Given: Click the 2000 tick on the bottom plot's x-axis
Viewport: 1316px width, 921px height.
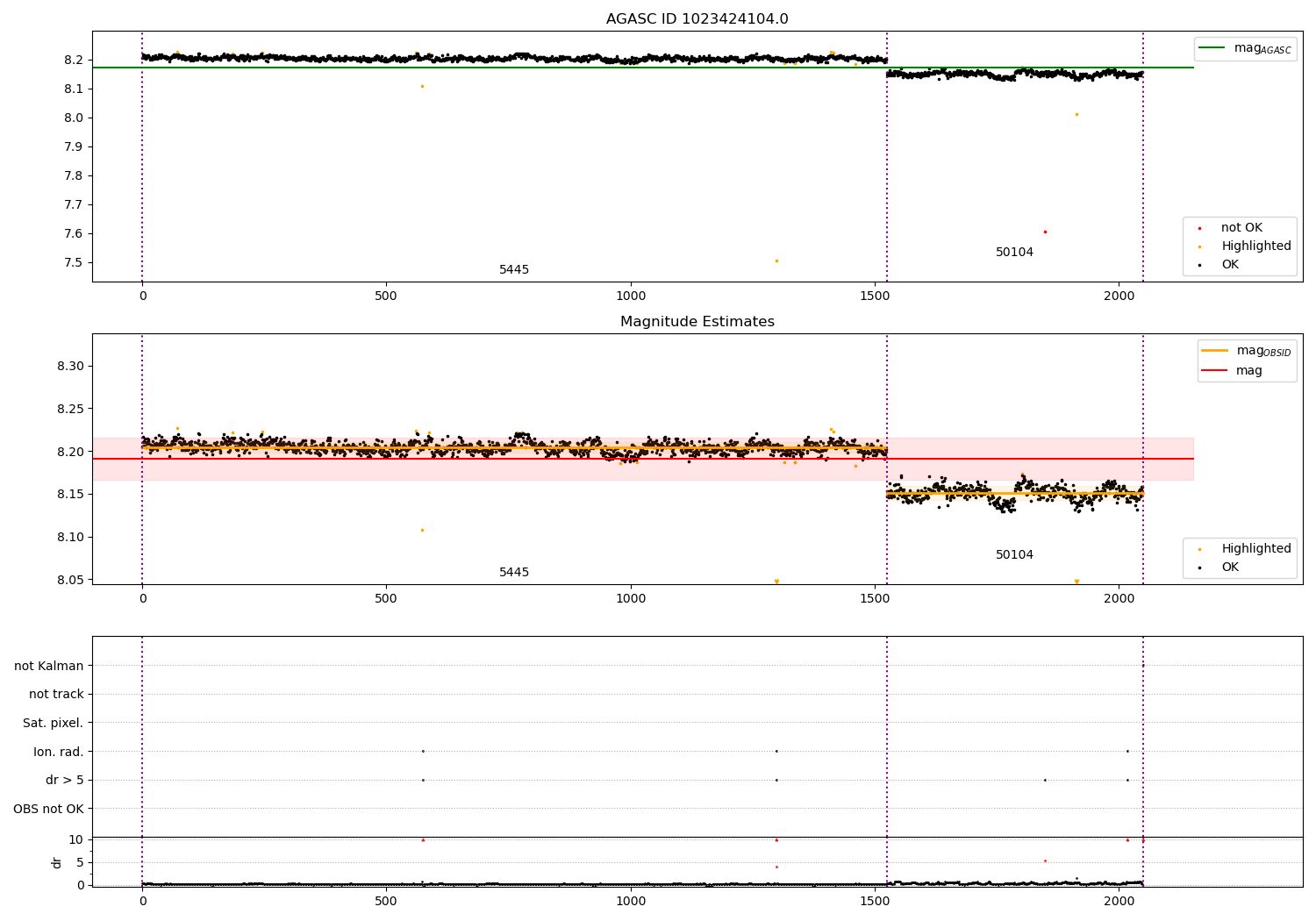Looking at the screenshot, I should pos(1119,902).
